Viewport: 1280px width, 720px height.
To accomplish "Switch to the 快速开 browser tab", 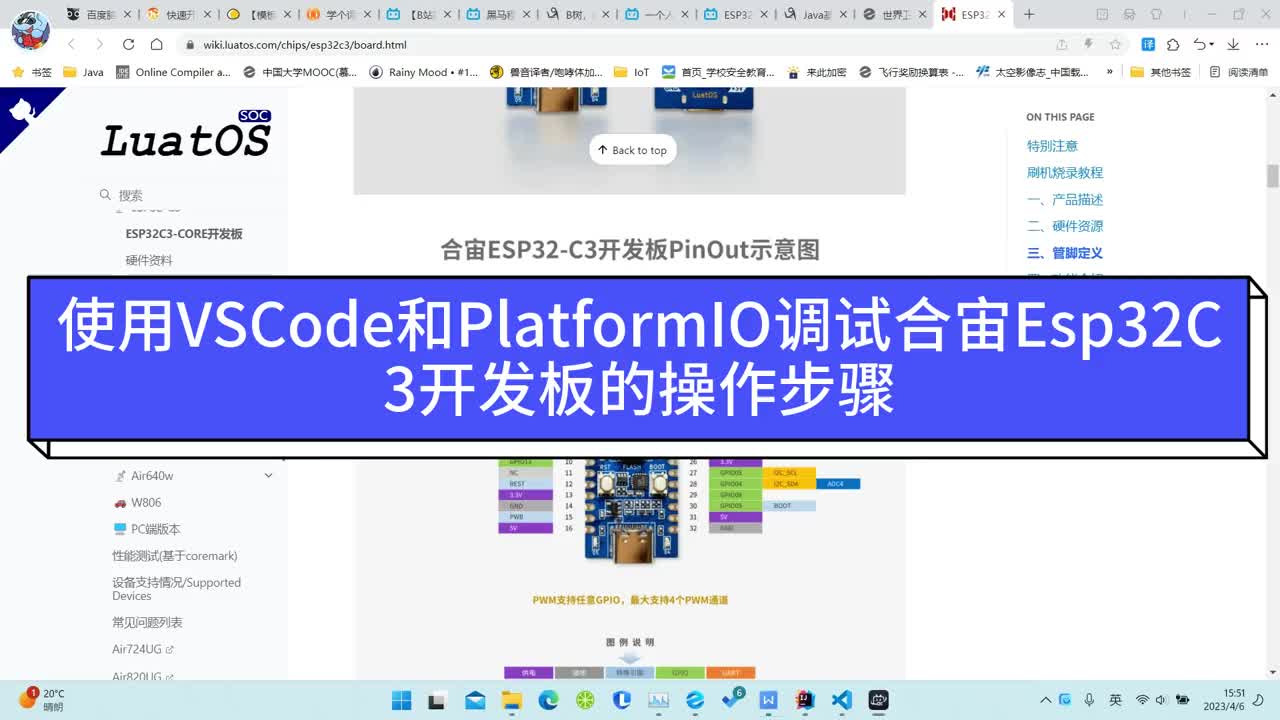I will click(x=175, y=14).
